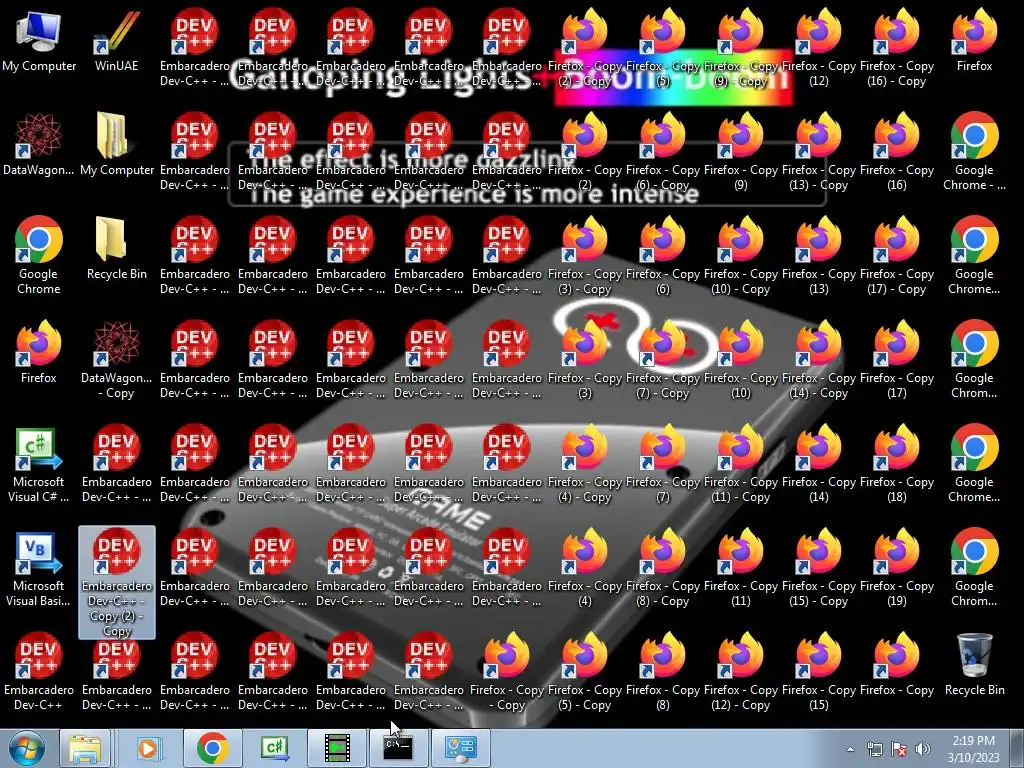This screenshot has height=768, width=1024.
Task: Select Firefox - Copy (2) shortcut
Action: click(x=584, y=152)
